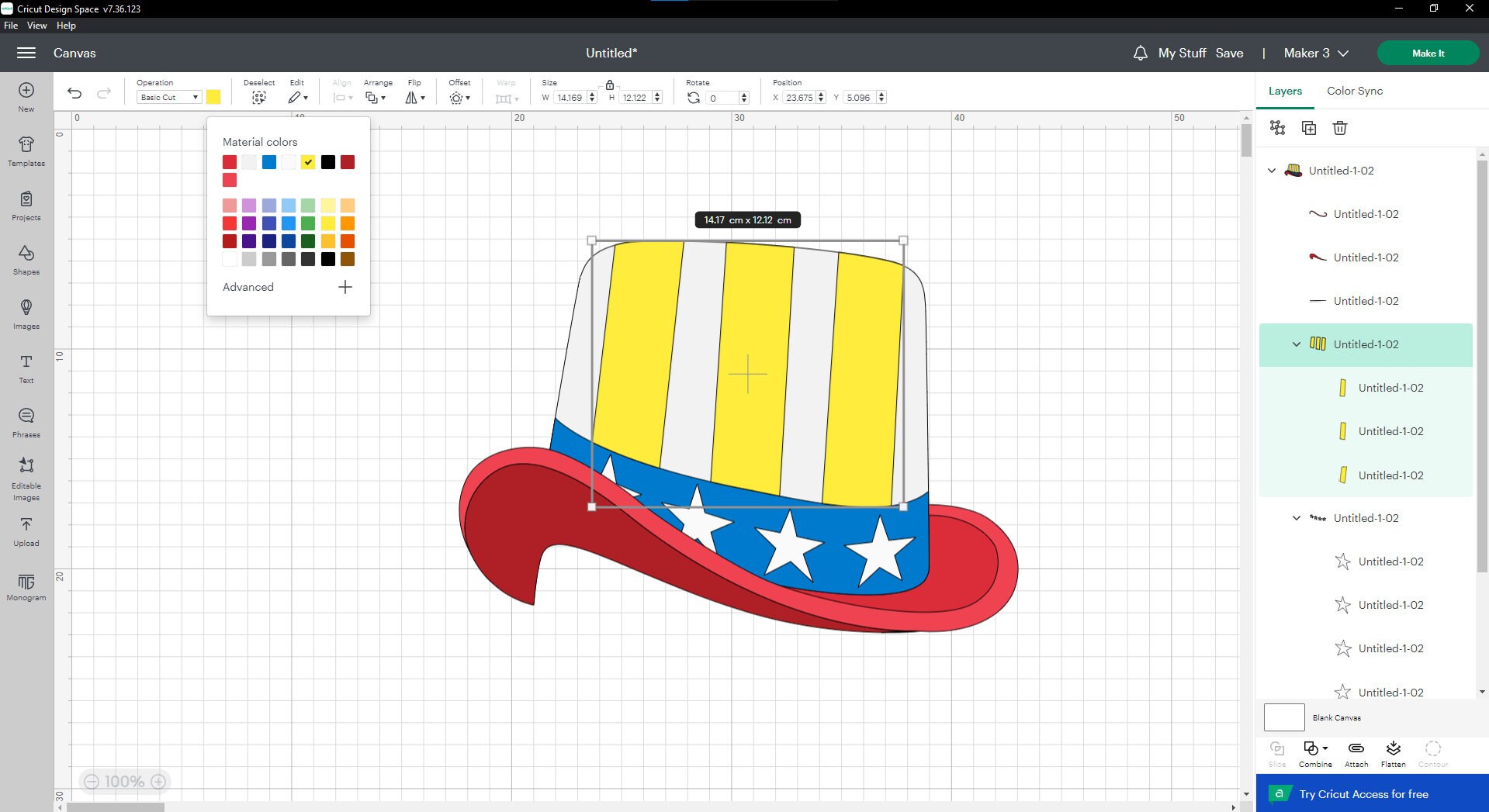Image resolution: width=1489 pixels, height=812 pixels.
Task: Undo the last action
Action: click(74, 93)
